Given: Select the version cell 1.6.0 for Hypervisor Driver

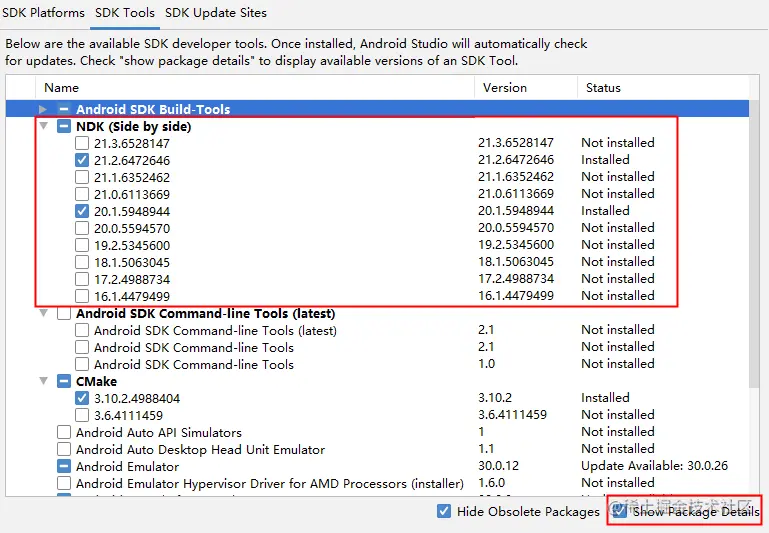Looking at the screenshot, I should (x=491, y=483).
